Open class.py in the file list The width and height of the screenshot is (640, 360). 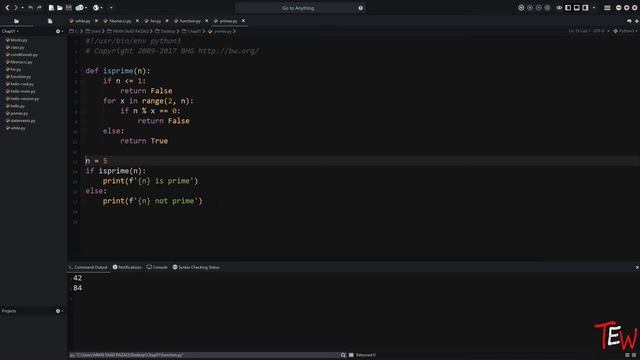tap(17, 47)
